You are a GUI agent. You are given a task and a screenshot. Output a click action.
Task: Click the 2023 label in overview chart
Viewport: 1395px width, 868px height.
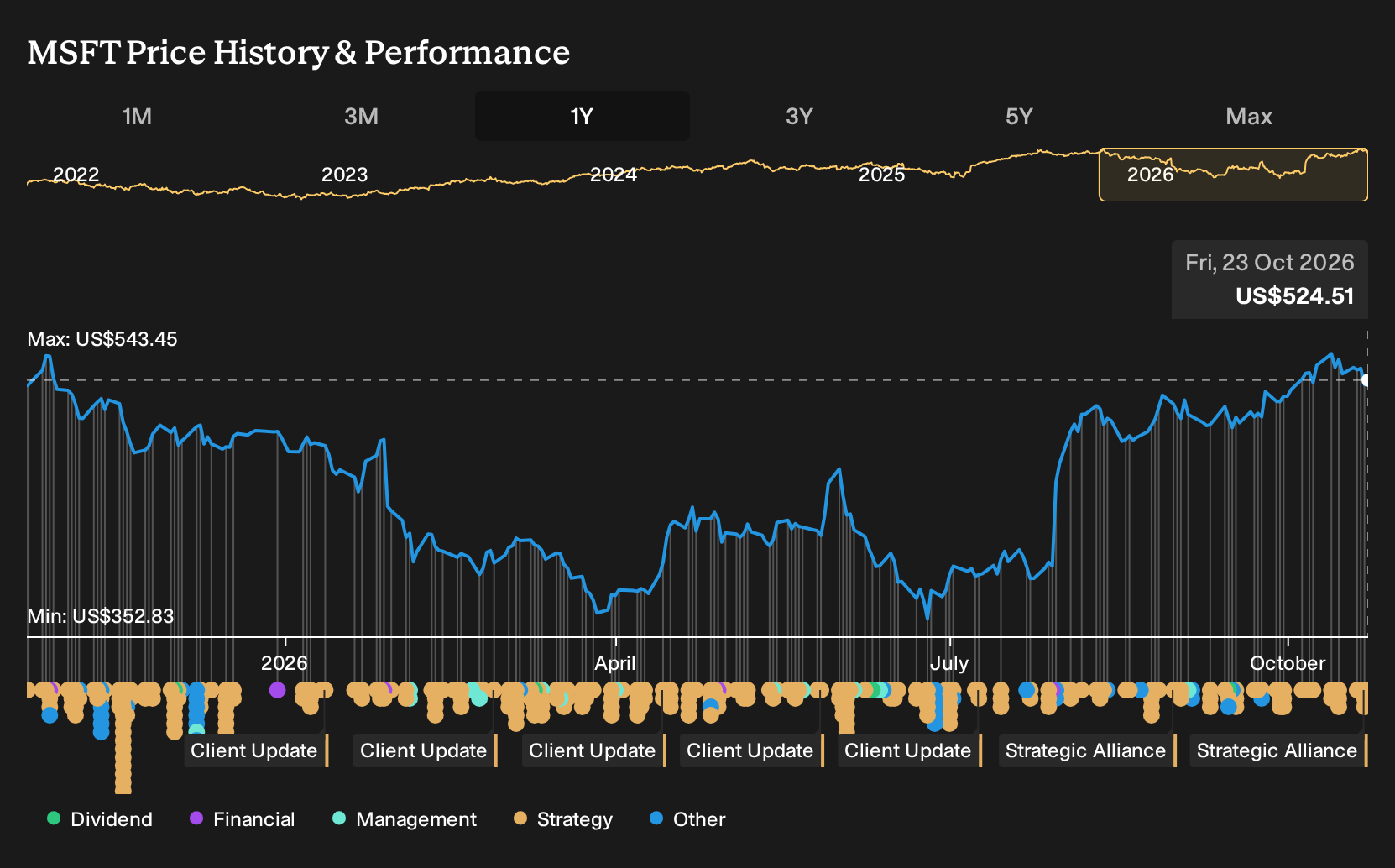[344, 175]
